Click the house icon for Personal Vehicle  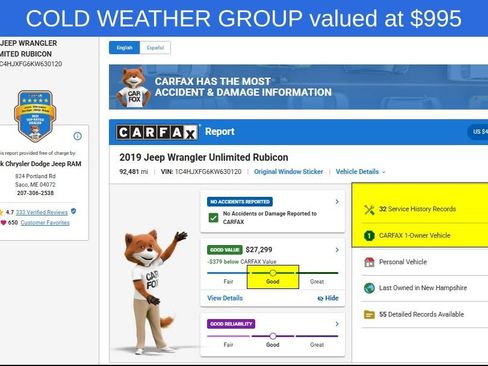(x=369, y=262)
